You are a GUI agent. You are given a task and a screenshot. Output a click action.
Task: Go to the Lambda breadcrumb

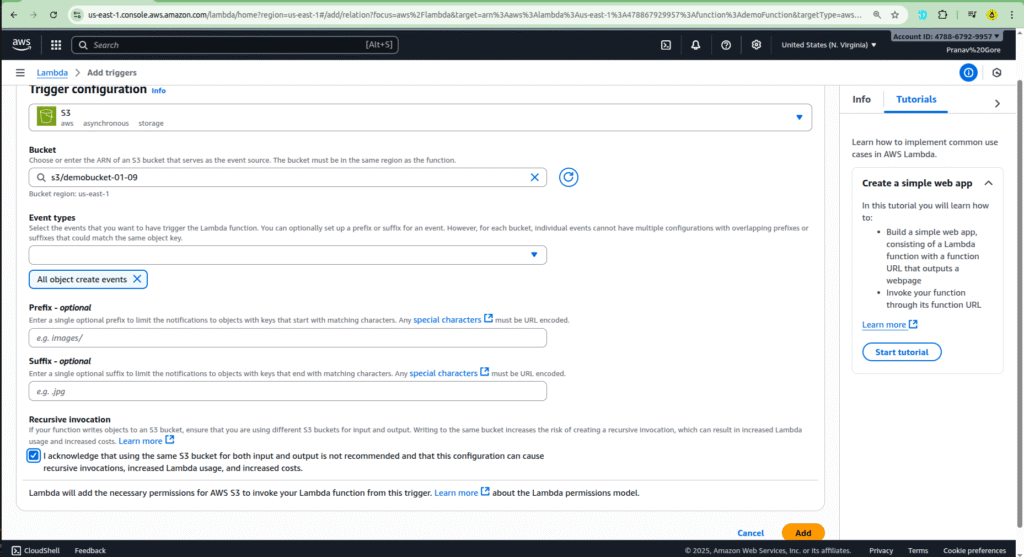tap(52, 72)
